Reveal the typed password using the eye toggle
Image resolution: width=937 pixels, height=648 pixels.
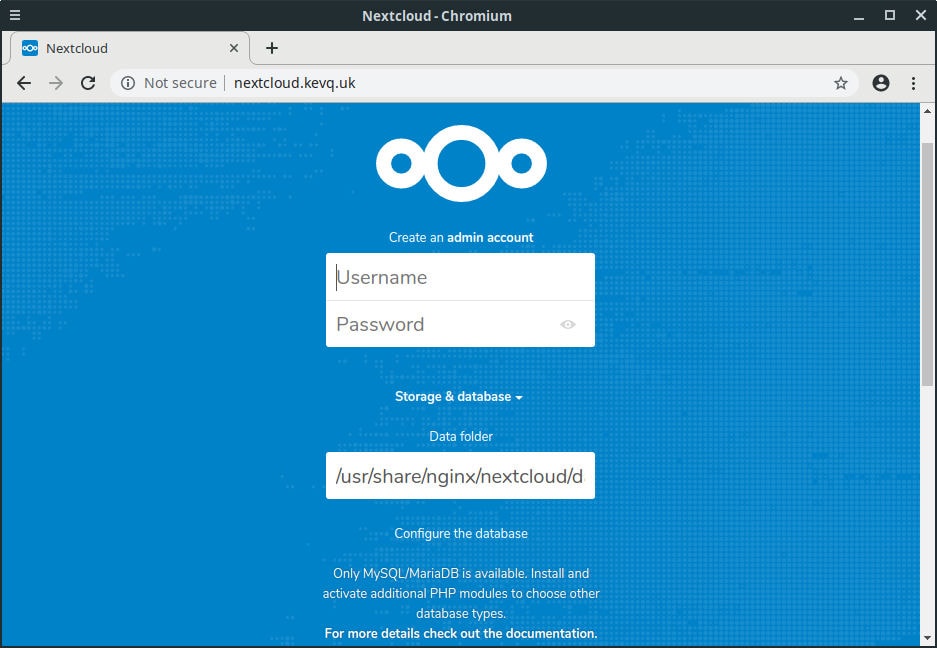[567, 324]
